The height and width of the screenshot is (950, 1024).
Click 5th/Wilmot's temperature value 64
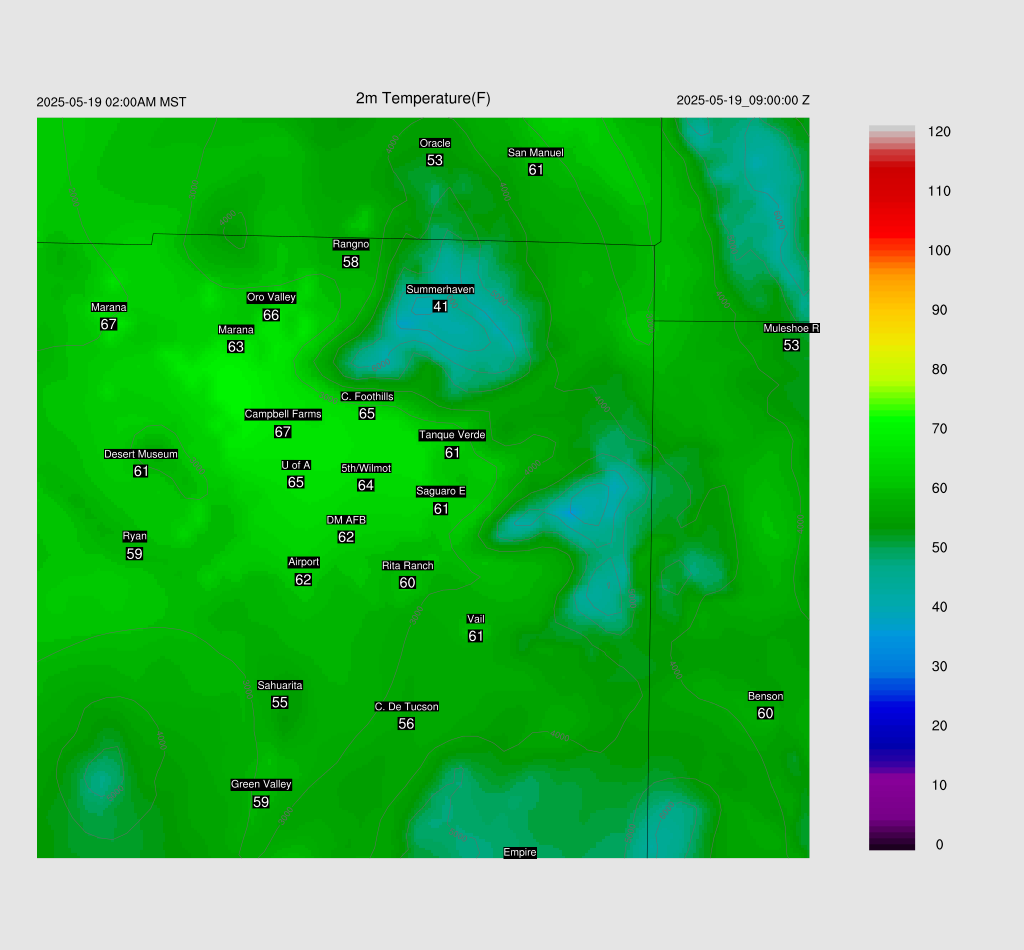tap(366, 485)
